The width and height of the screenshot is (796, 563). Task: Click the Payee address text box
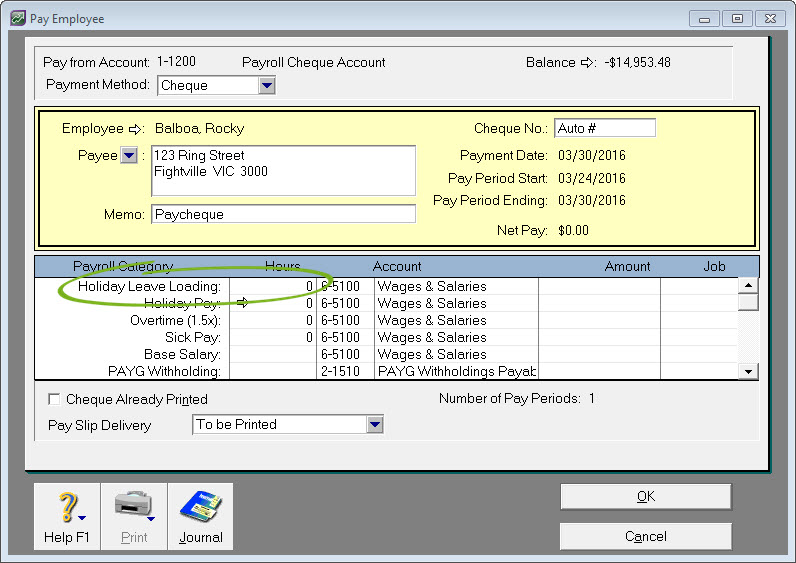point(283,171)
